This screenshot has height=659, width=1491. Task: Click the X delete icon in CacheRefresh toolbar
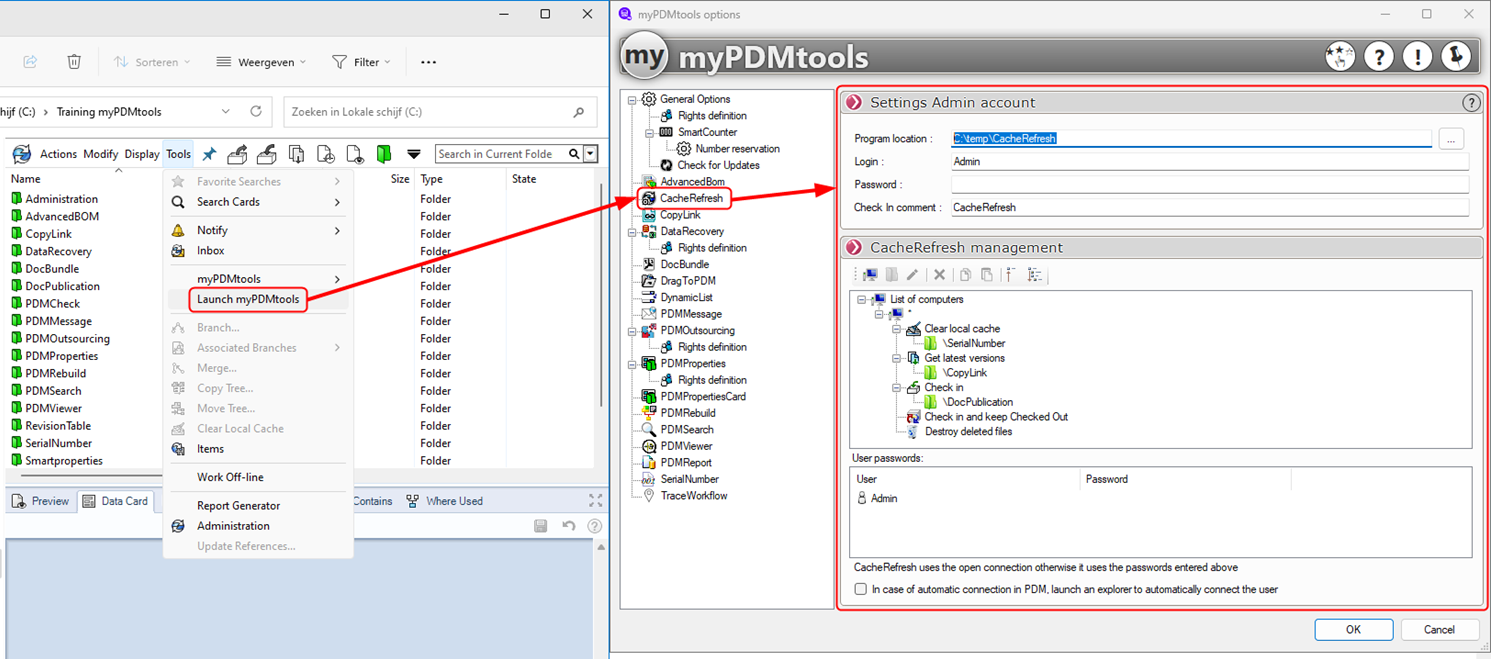[x=939, y=275]
